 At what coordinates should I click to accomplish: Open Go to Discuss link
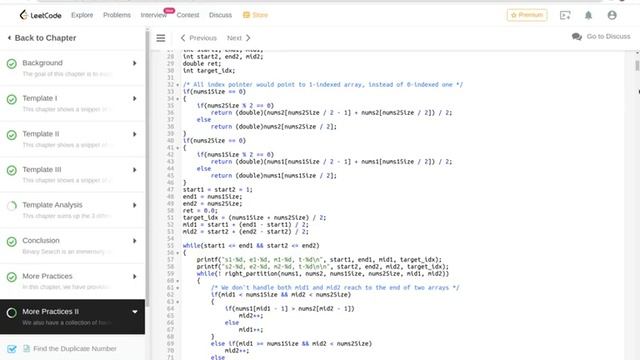(x=608, y=36)
